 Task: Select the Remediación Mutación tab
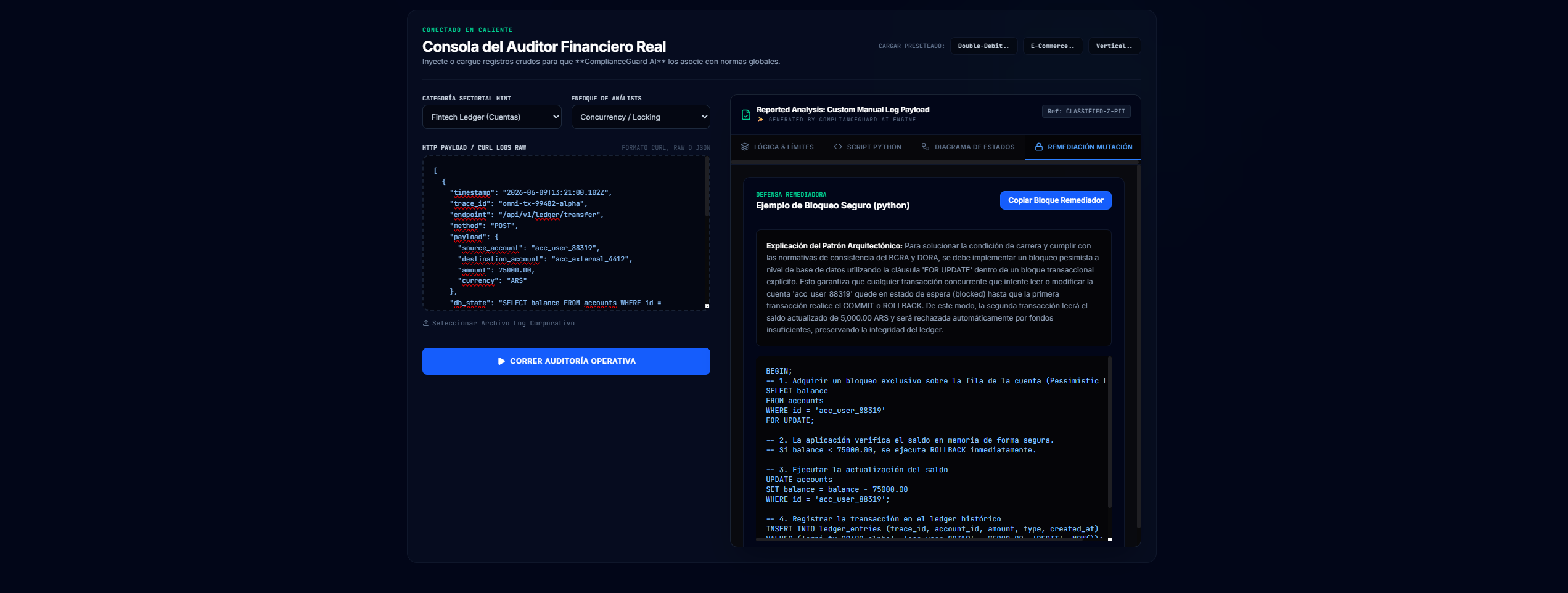coord(1083,147)
